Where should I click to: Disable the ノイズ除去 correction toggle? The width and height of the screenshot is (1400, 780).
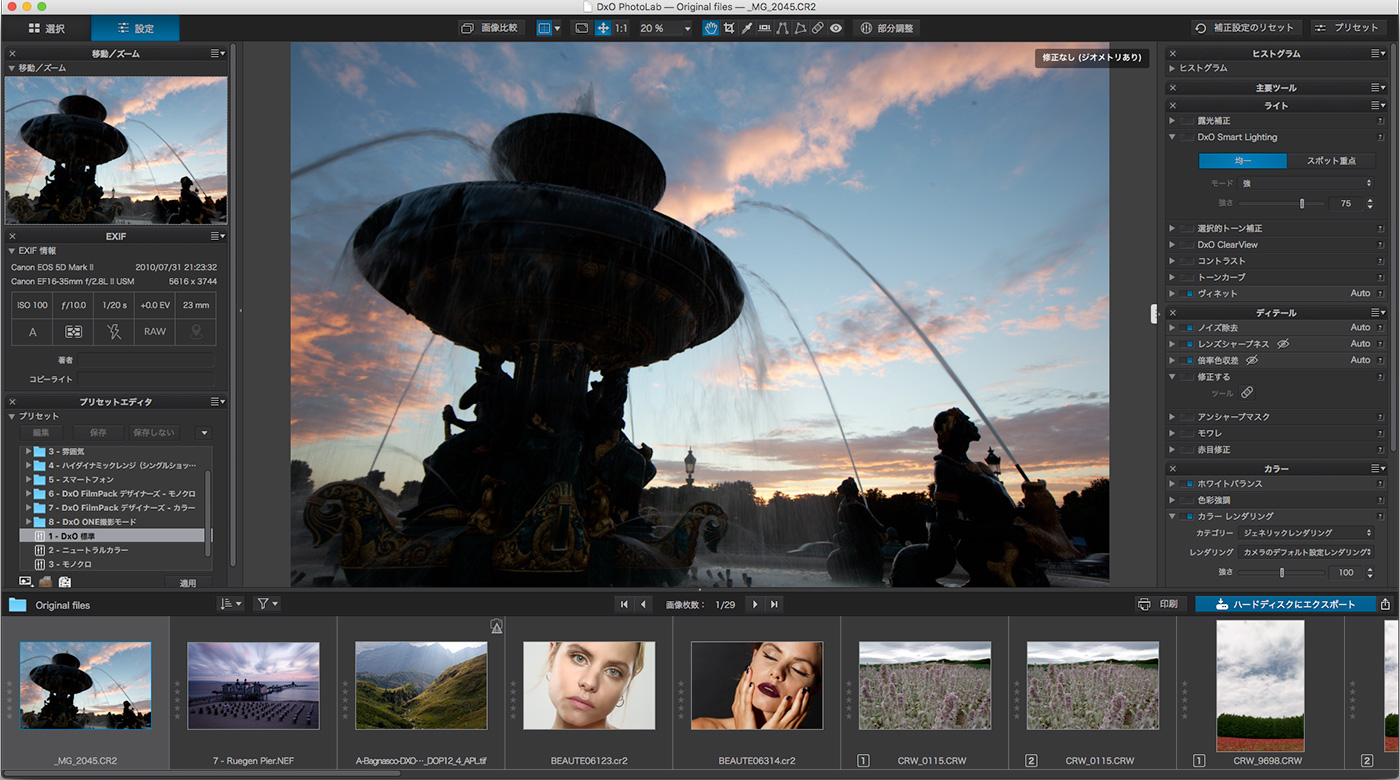[1188, 328]
